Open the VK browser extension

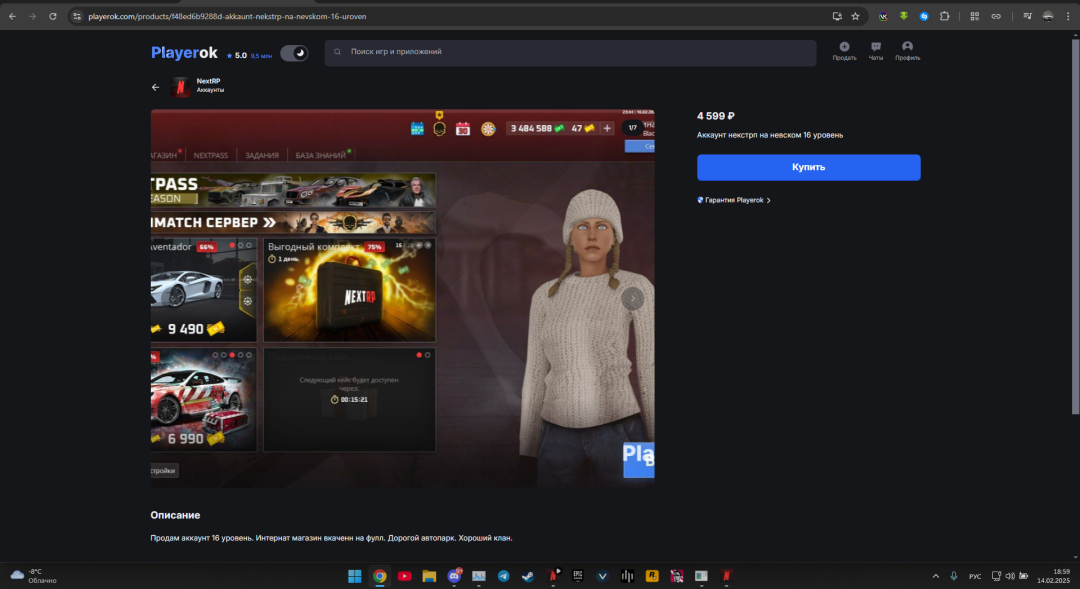click(883, 17)
